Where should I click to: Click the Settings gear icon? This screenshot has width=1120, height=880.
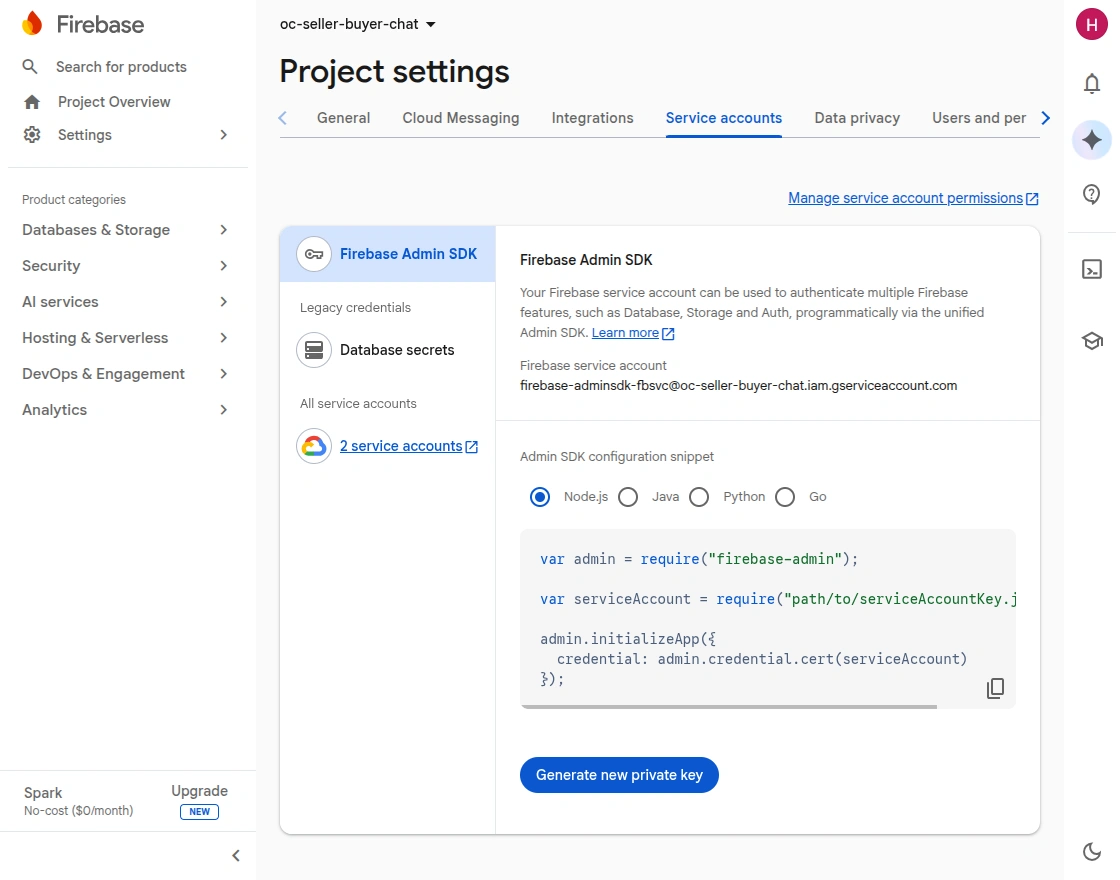(31, 134)
